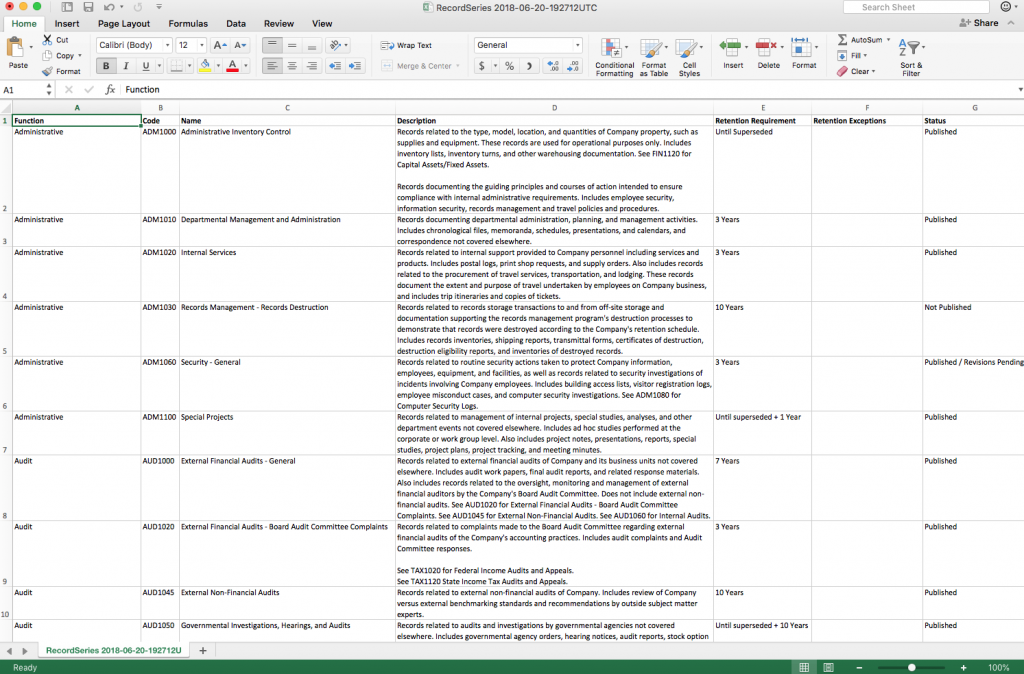Click the increase font size icon

(218, 45)
